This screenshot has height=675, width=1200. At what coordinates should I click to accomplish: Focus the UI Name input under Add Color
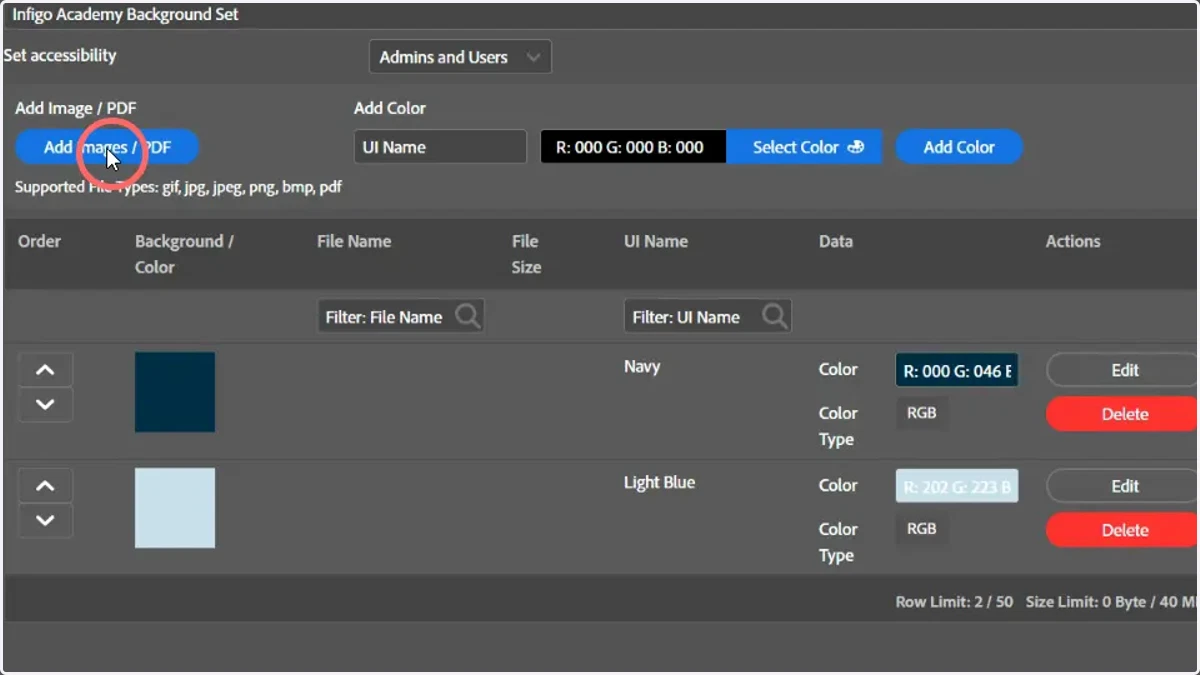(440, 147)
